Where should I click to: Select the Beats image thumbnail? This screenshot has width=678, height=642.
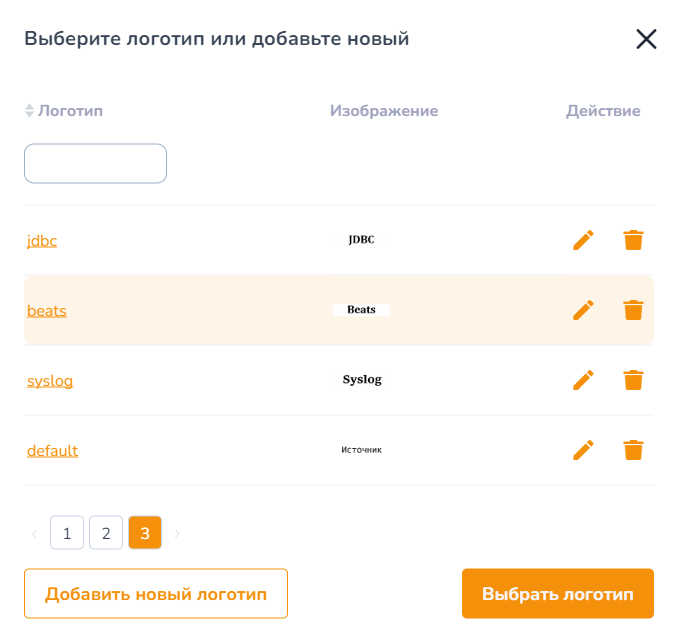tap(361, 310)
